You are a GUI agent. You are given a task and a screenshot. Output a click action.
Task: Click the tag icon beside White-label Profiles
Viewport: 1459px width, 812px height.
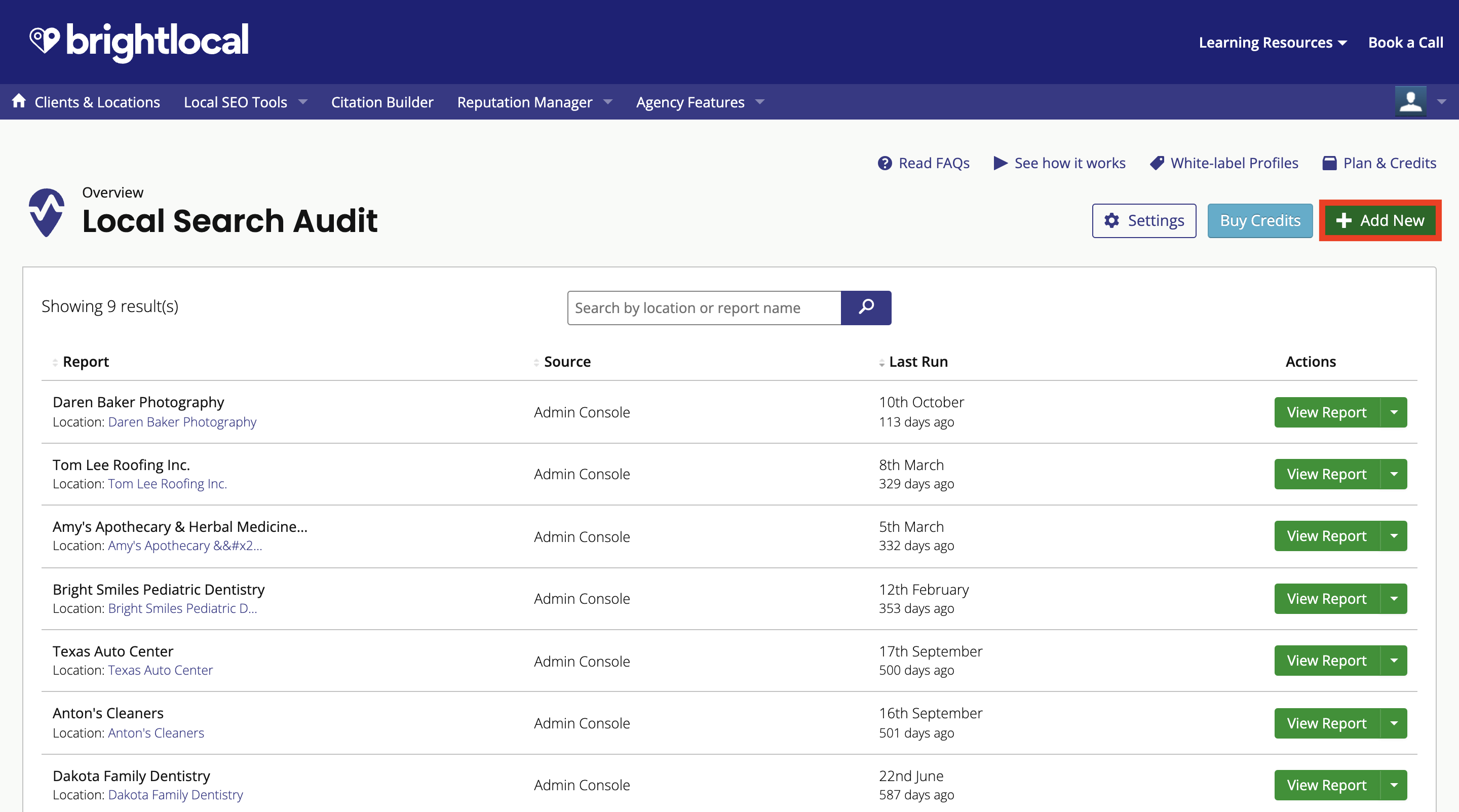coord(1157,163)
